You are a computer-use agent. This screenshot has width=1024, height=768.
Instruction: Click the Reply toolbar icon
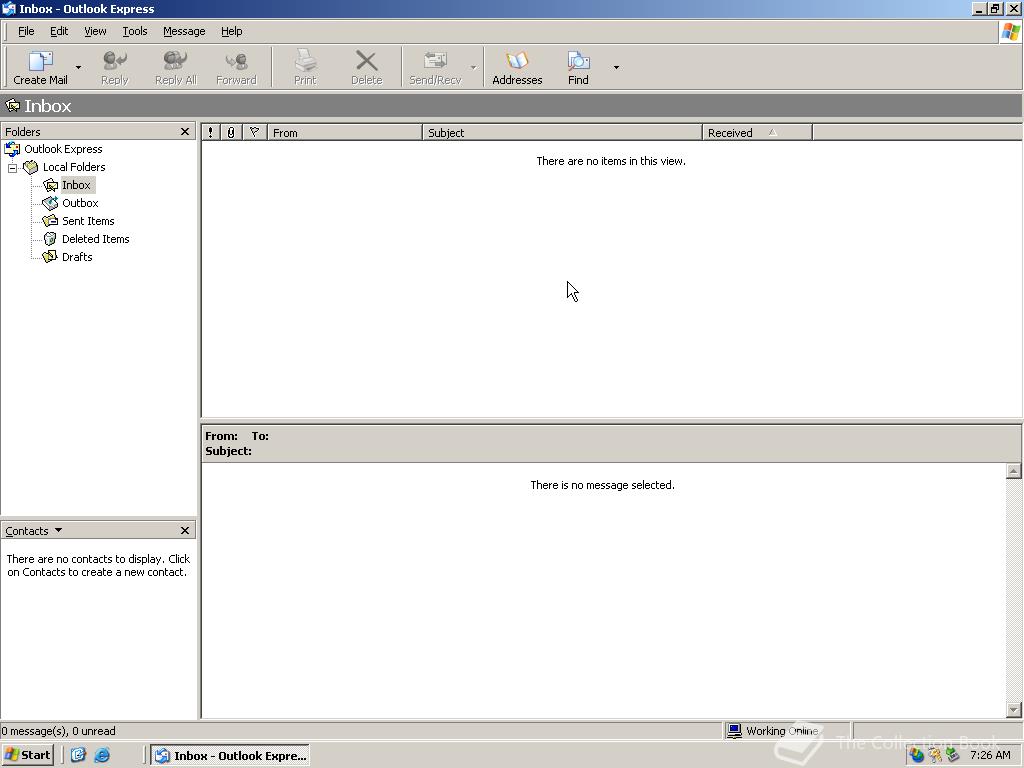point(115,67)
